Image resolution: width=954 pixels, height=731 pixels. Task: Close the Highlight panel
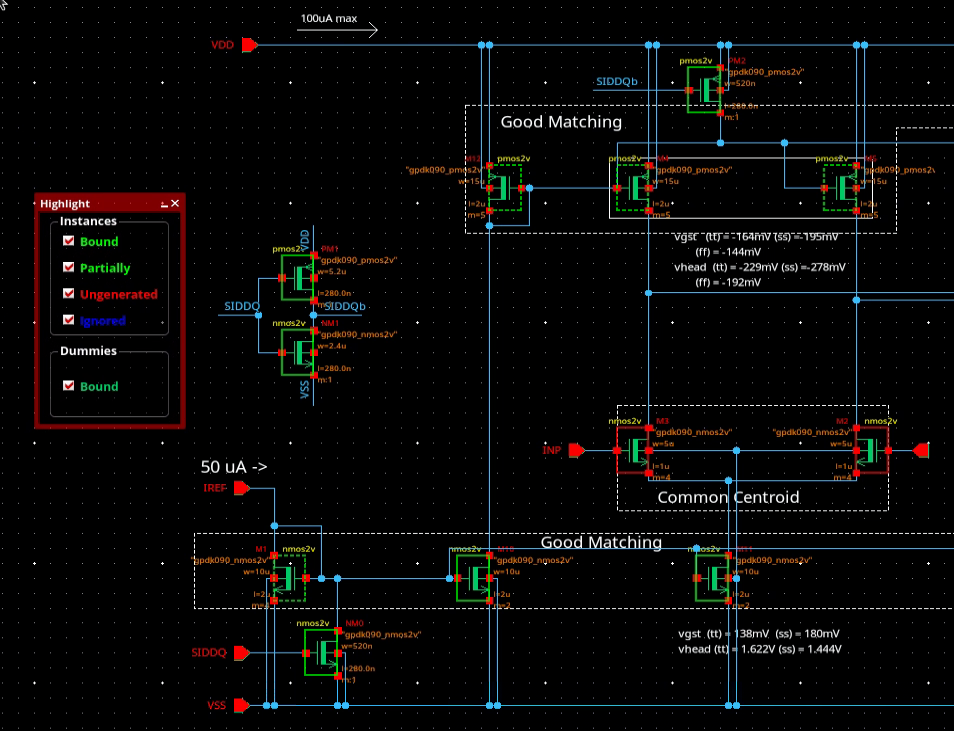tap(175, 203)
